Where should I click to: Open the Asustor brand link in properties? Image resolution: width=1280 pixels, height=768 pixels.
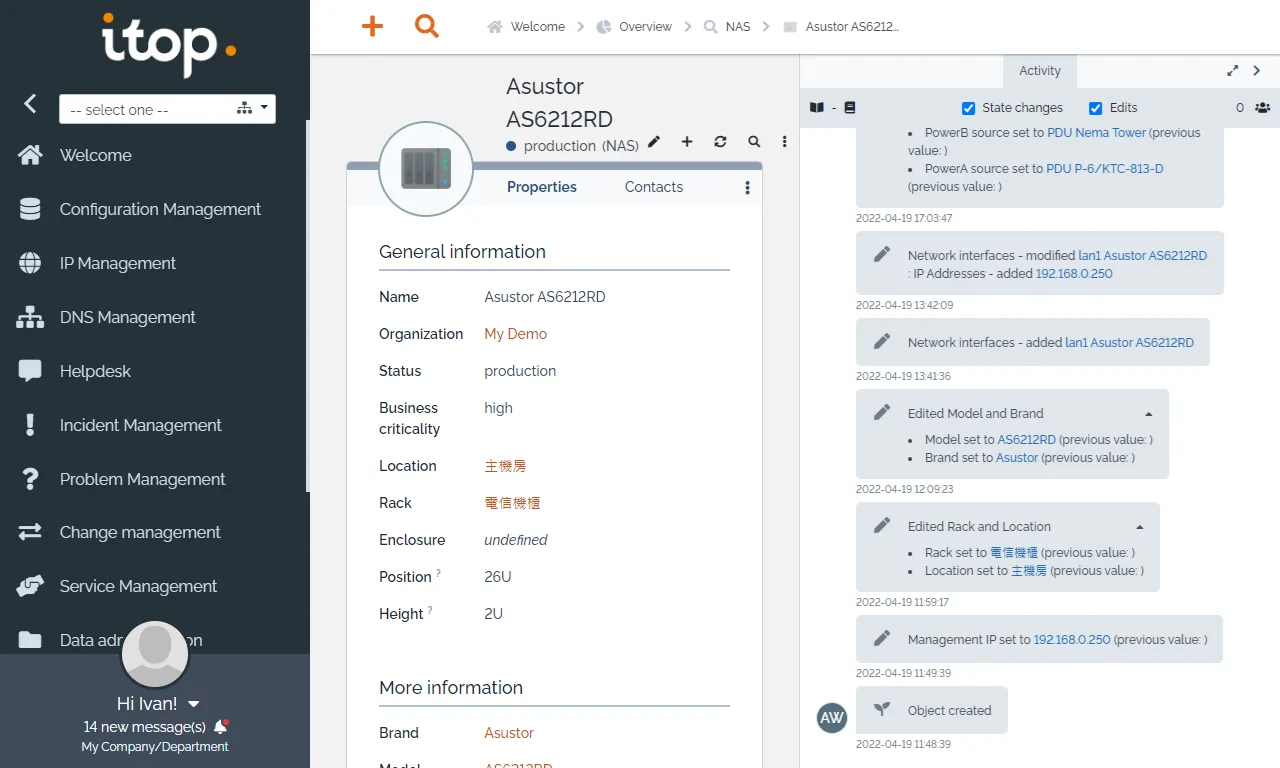pos(509,733)
